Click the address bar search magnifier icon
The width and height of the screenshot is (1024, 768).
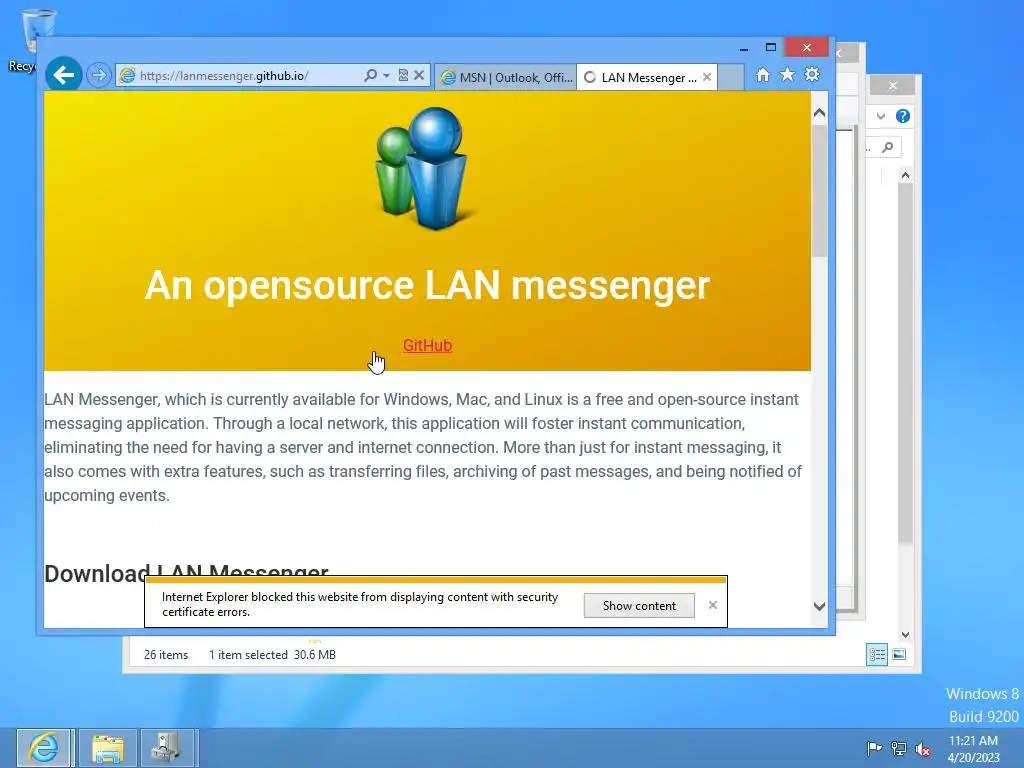[x=370, y=76]
